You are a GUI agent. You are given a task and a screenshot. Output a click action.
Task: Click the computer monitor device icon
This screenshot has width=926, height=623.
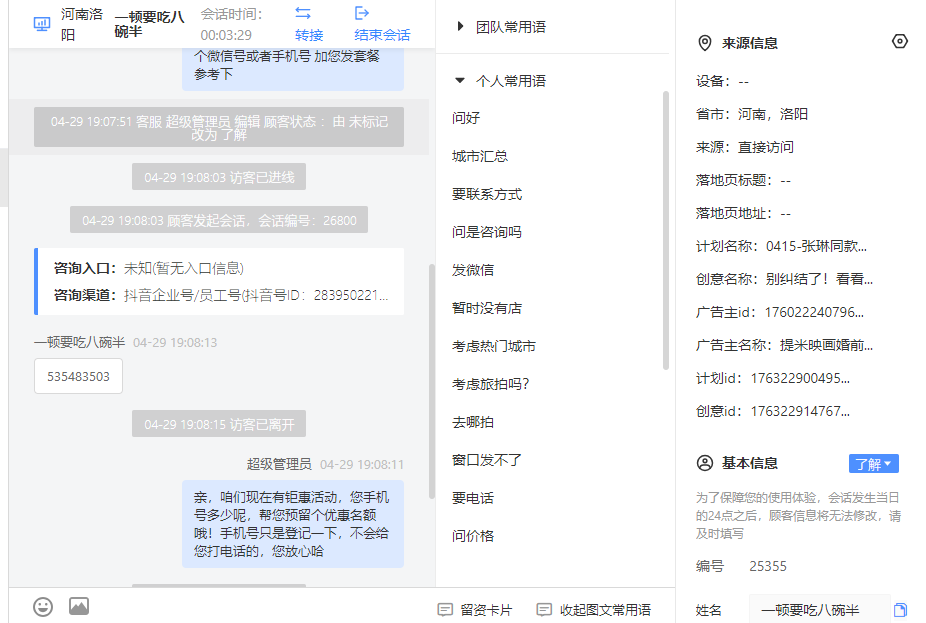pos(42,24)
